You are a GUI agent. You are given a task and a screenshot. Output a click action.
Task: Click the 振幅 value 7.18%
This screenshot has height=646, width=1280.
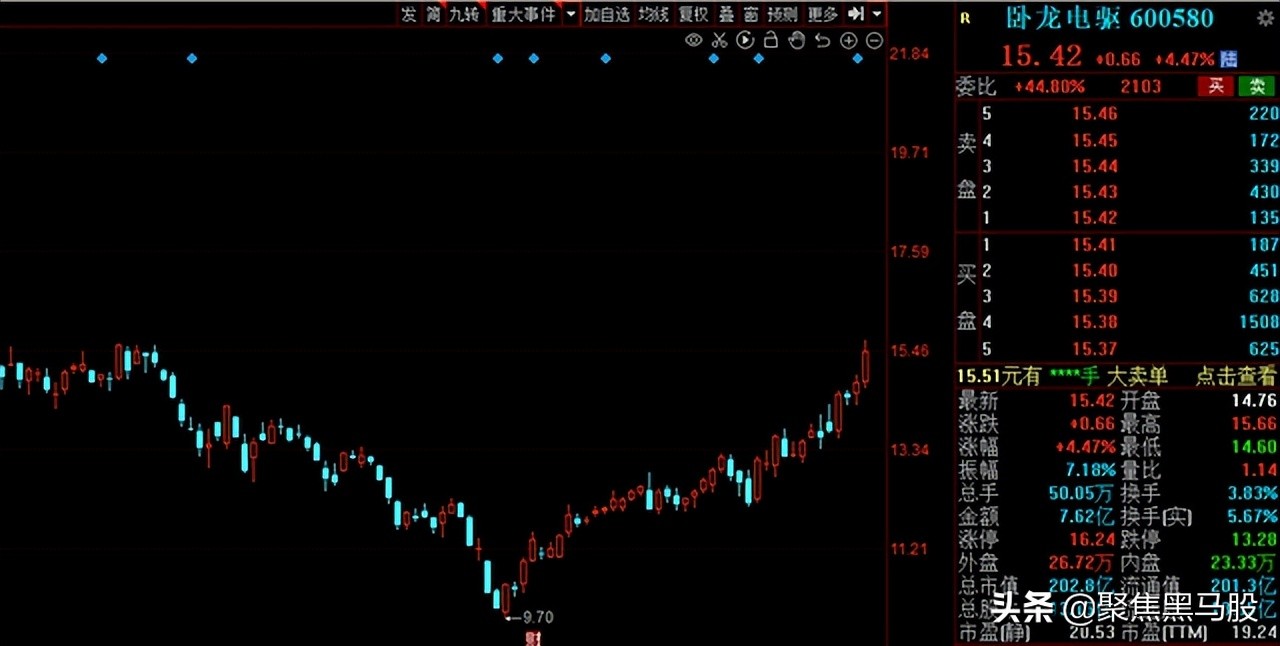(x=1093, y=470)
